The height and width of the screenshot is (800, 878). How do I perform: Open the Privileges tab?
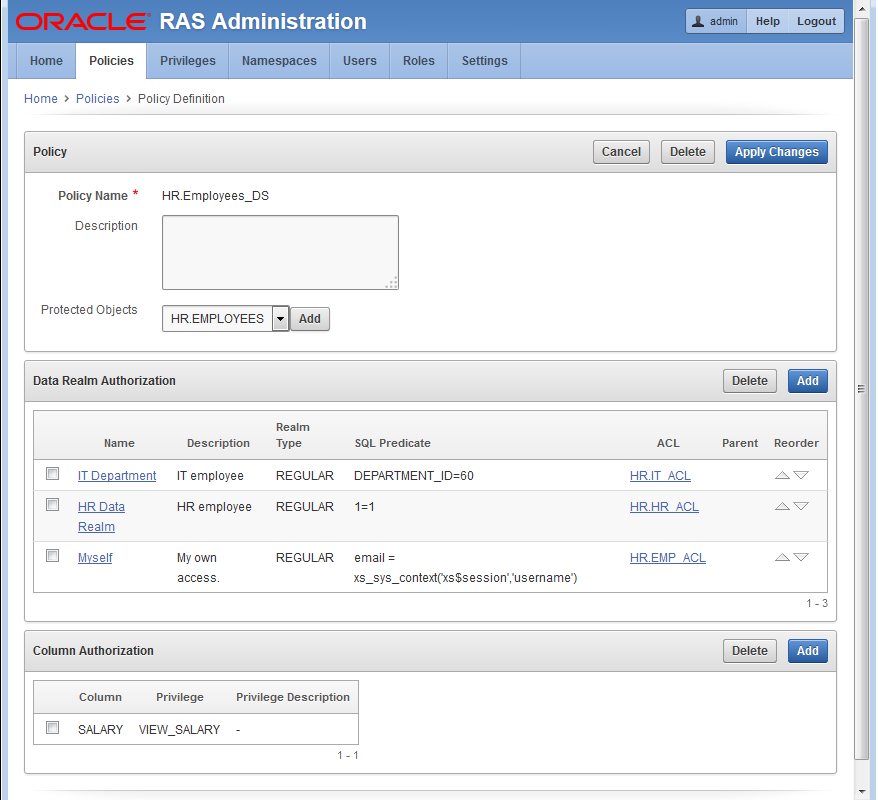point(188,61)
